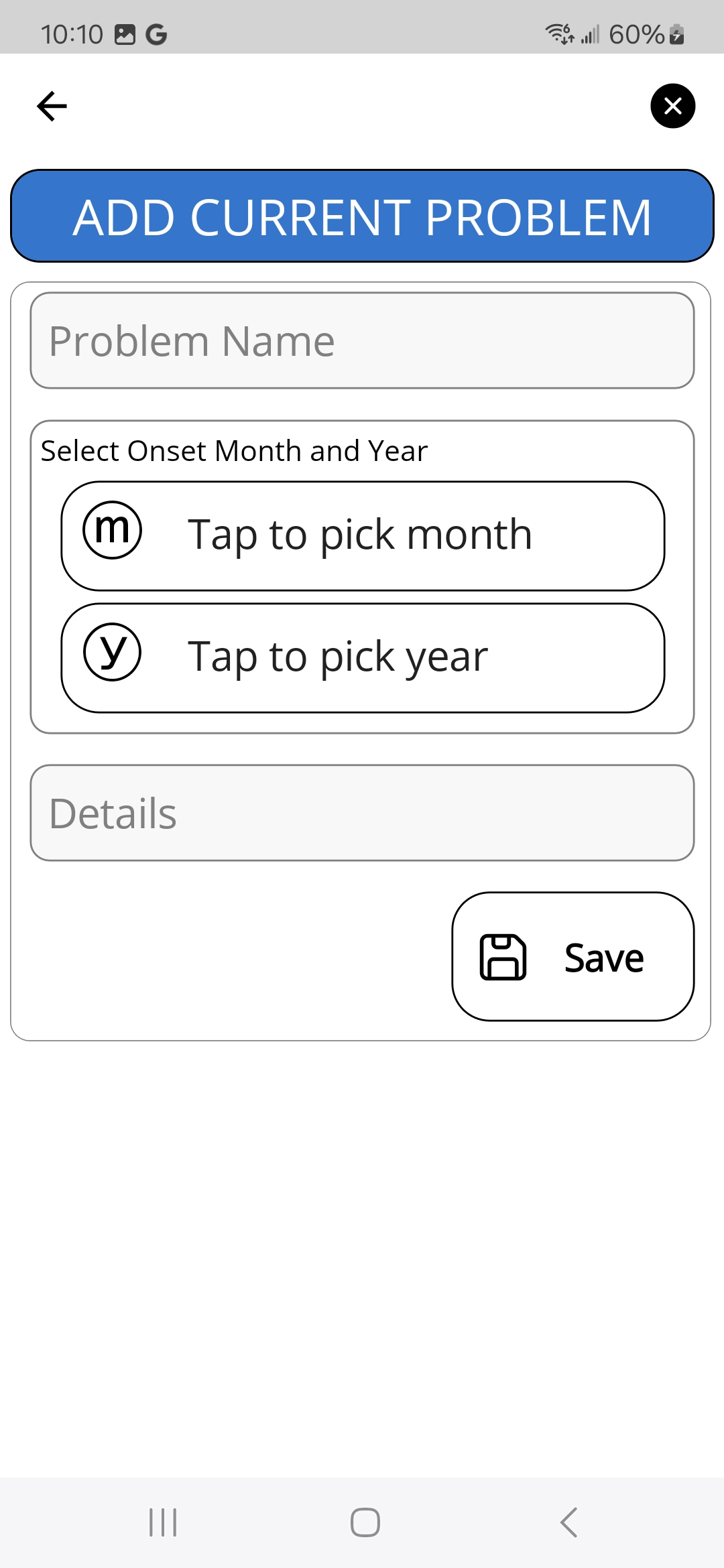Tap the cellular signal strength icon
724x1568 pixels.
click(590, 34)
